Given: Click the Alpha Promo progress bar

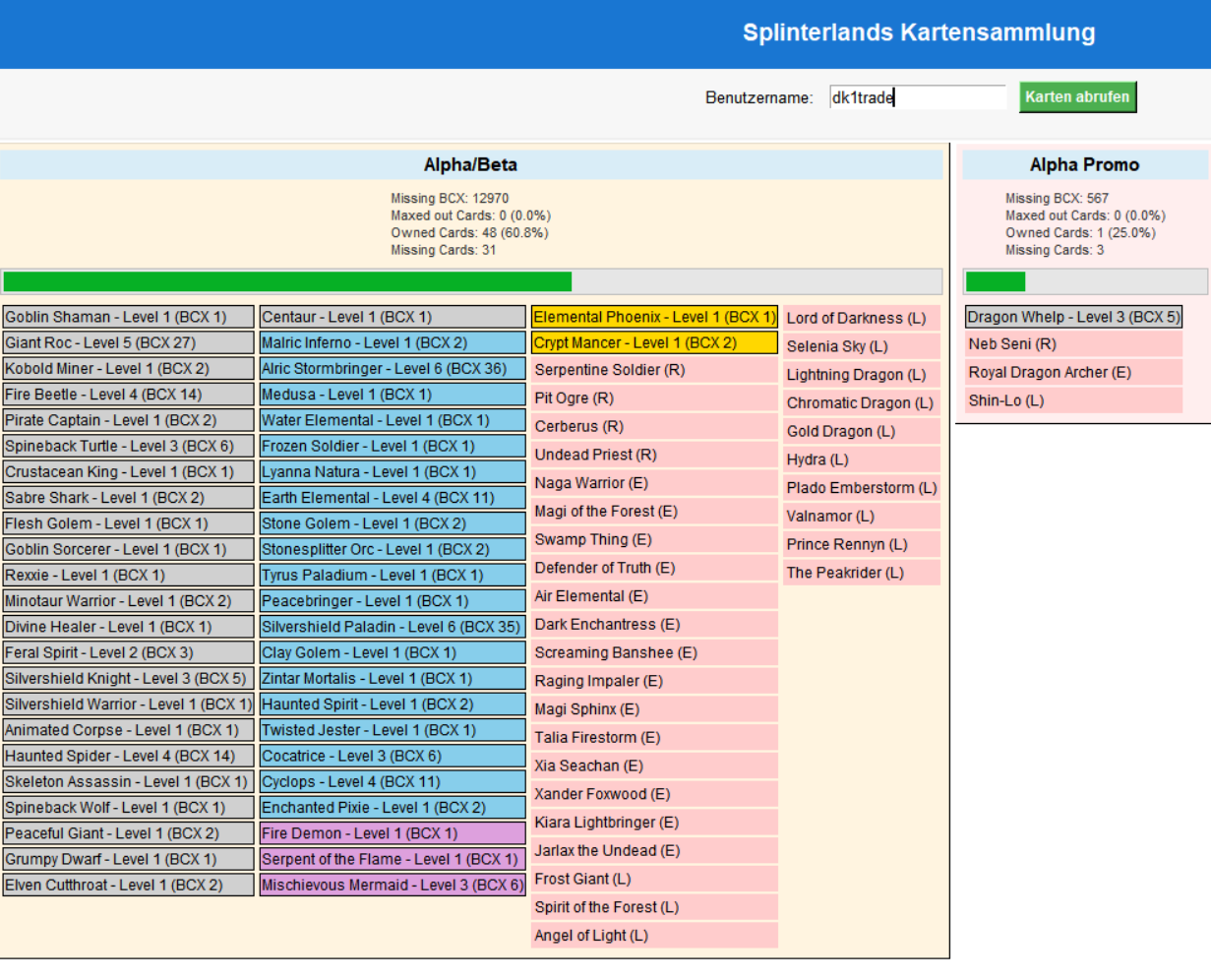Looking at the screenshot, I should coord(1085,281).
